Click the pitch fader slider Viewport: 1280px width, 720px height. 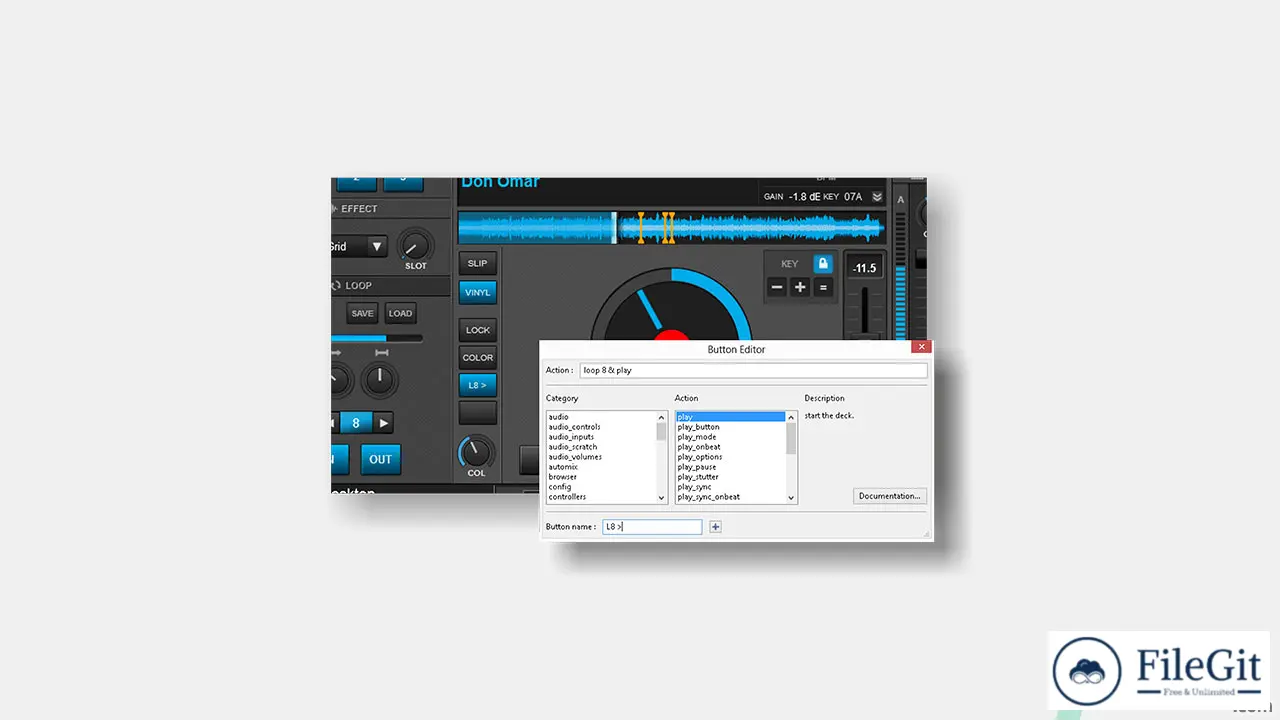(866, 315)
